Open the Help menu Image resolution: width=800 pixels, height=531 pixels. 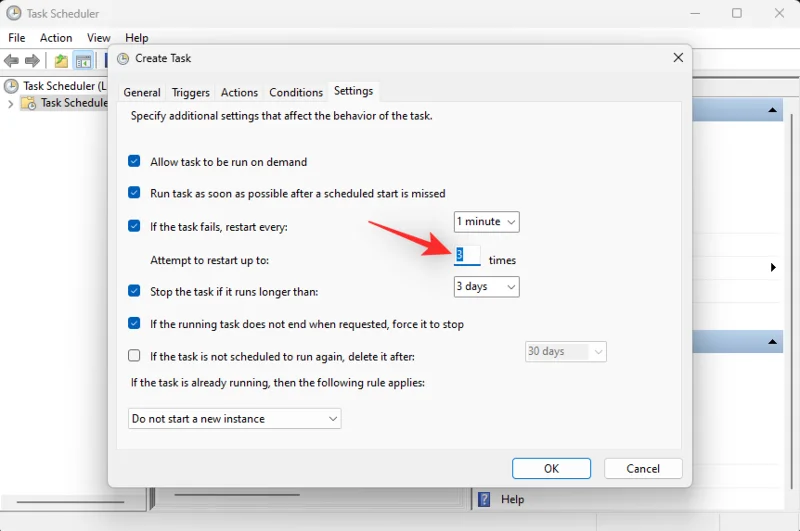click(136, 38)
